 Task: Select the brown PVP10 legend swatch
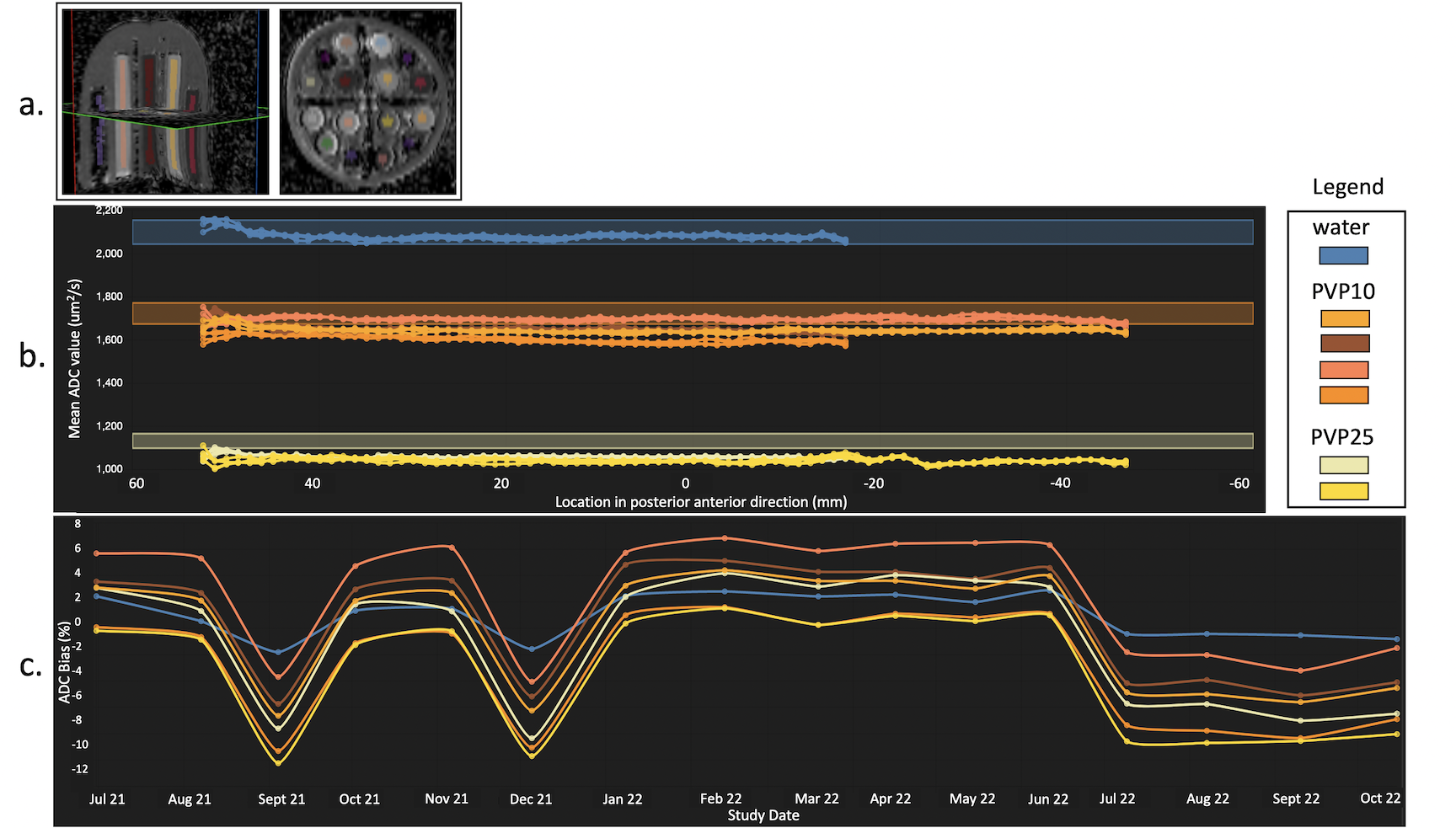point(1344,344)
